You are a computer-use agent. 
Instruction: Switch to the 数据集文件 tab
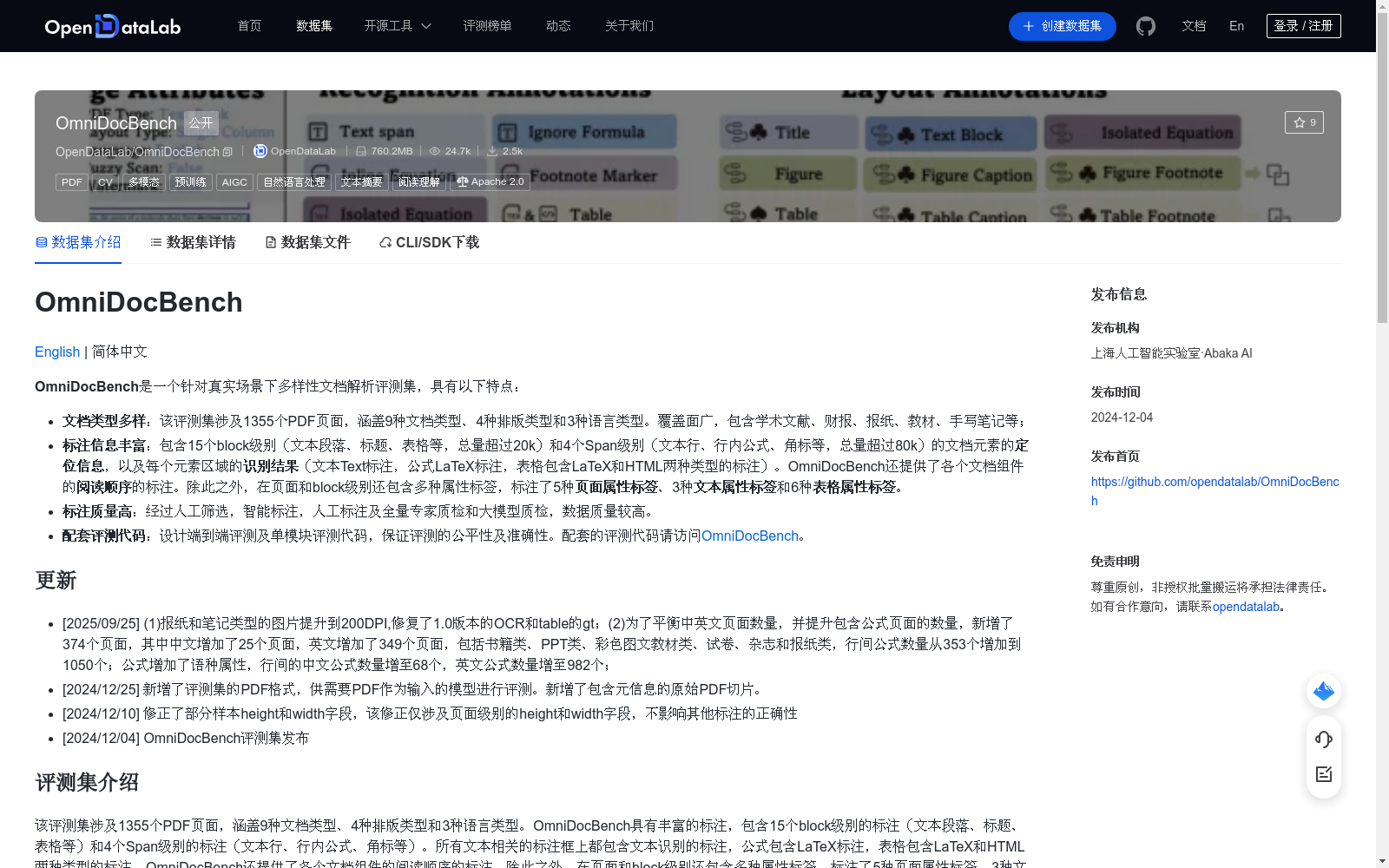(x=307, y=242)
